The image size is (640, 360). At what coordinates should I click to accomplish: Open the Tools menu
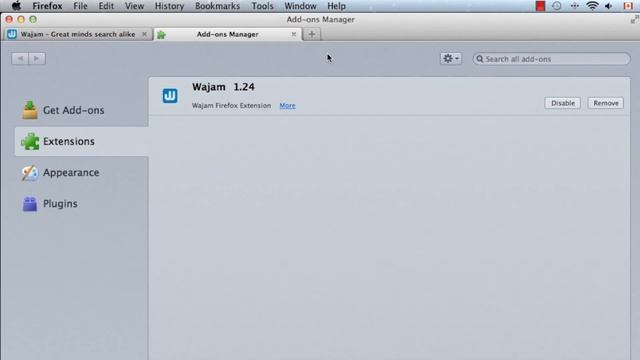tap(262, 6)
